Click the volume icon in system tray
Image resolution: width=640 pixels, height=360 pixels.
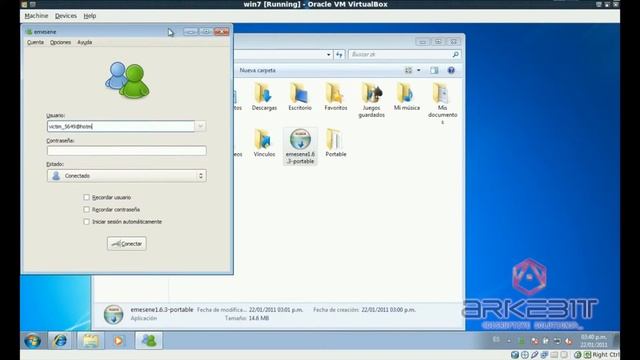coord(568,340)
